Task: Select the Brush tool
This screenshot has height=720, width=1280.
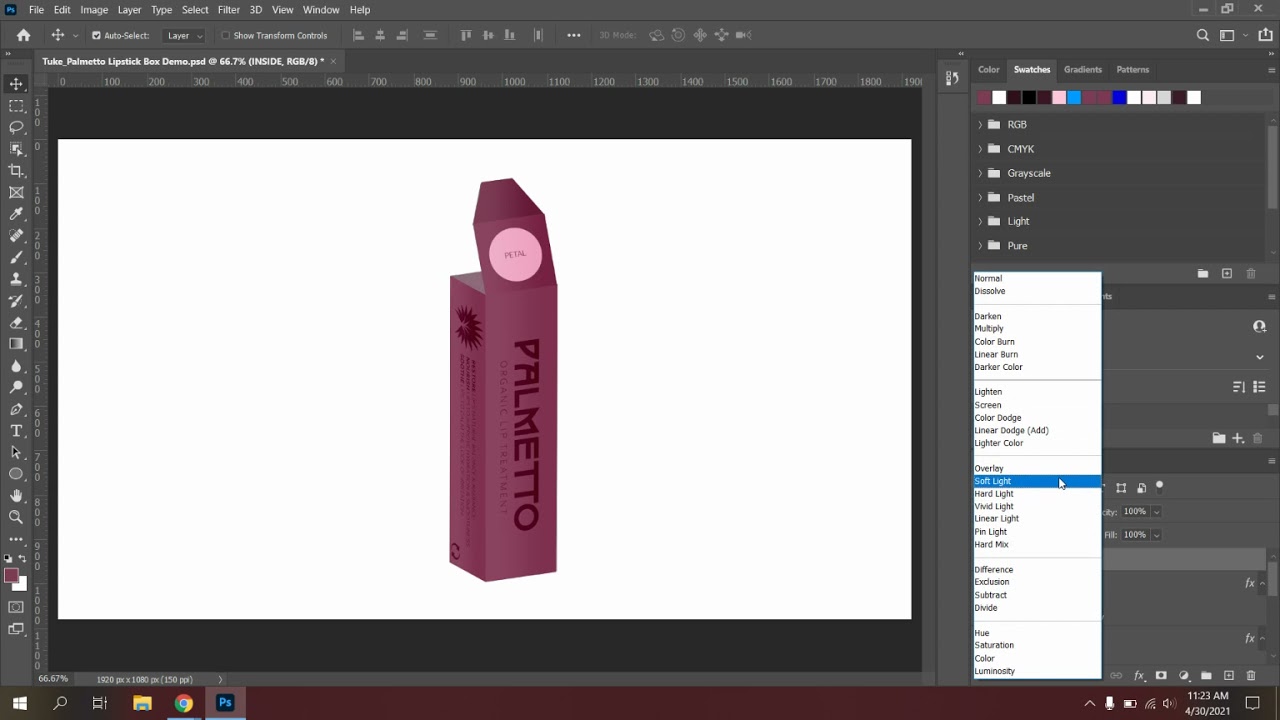Action: [x=16, y=258]
